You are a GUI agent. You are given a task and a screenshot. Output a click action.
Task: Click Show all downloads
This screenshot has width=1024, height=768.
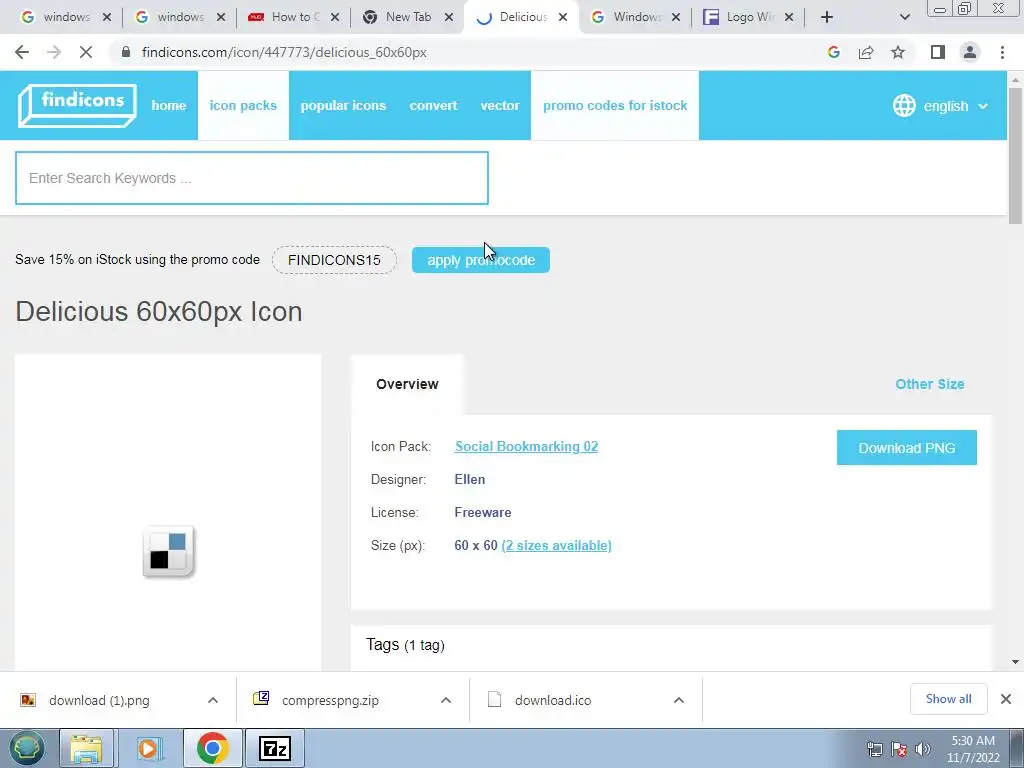[948, 699]
